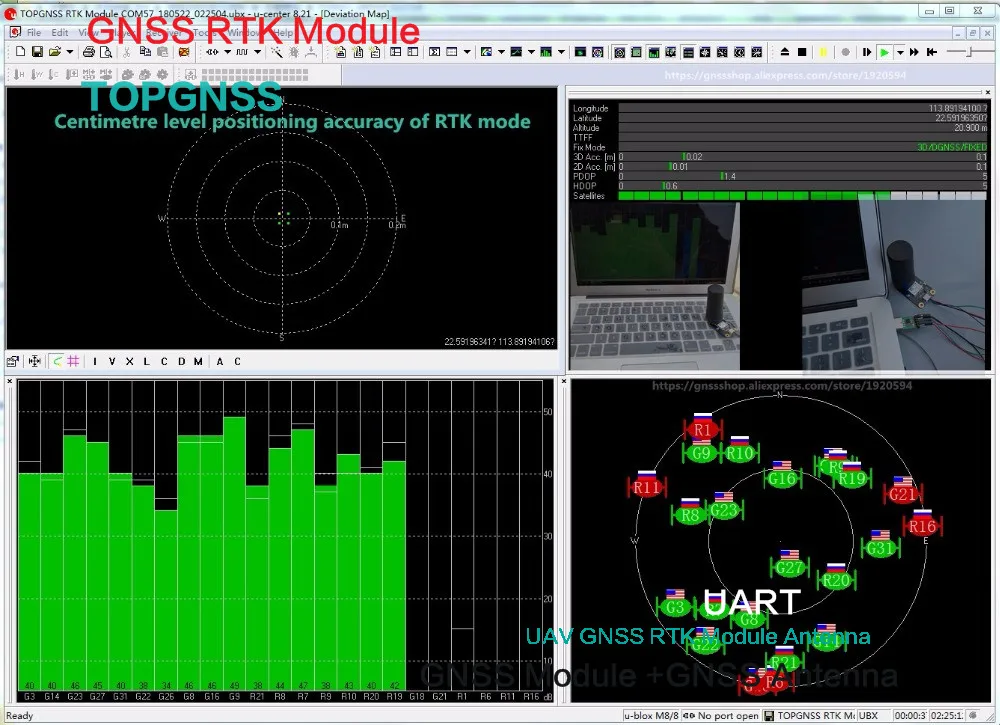The image size is (1000, 725).
Task: Click the red Clear All icon
Action: pyautogui.click(x=184, y=52)
